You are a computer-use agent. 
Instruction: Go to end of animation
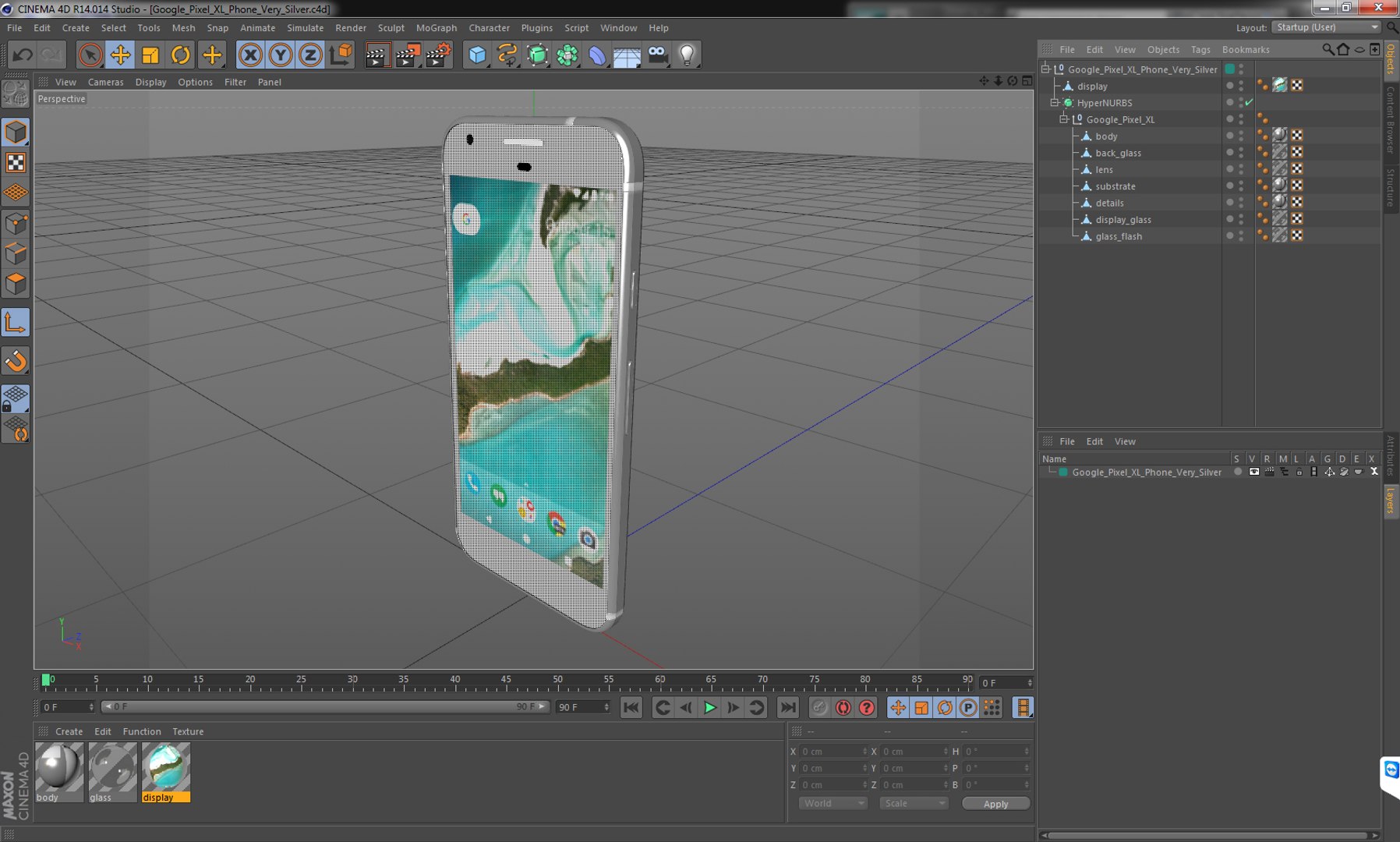pos(788,707)
